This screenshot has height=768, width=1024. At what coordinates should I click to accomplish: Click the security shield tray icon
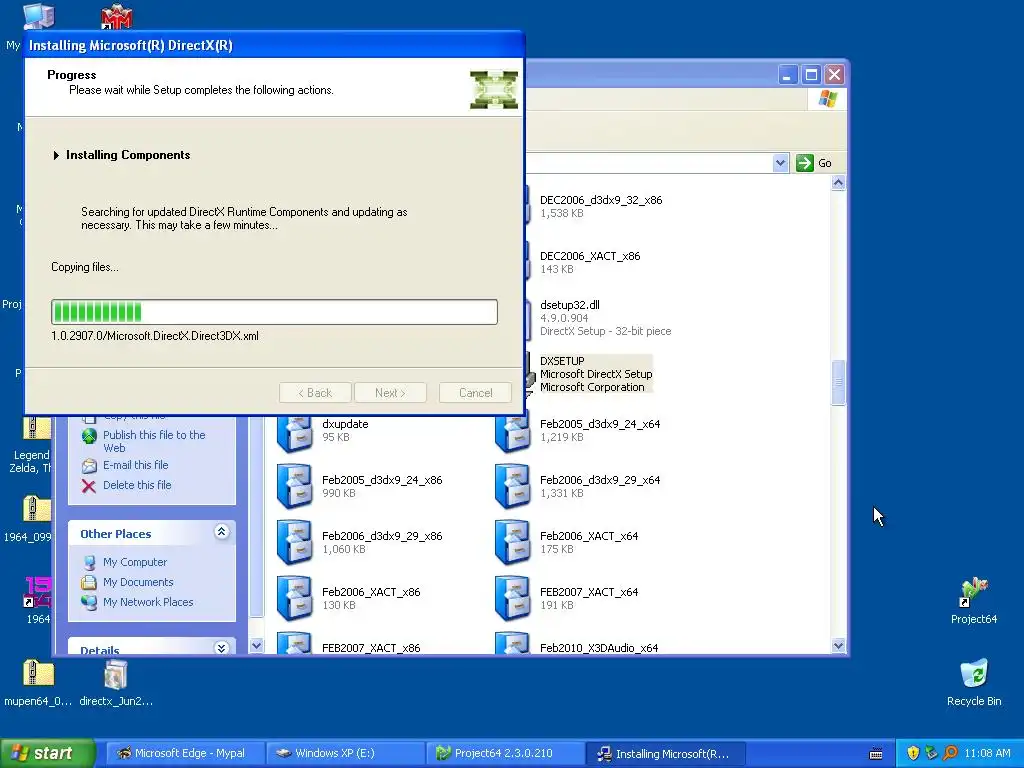click(x=913, y=753)
